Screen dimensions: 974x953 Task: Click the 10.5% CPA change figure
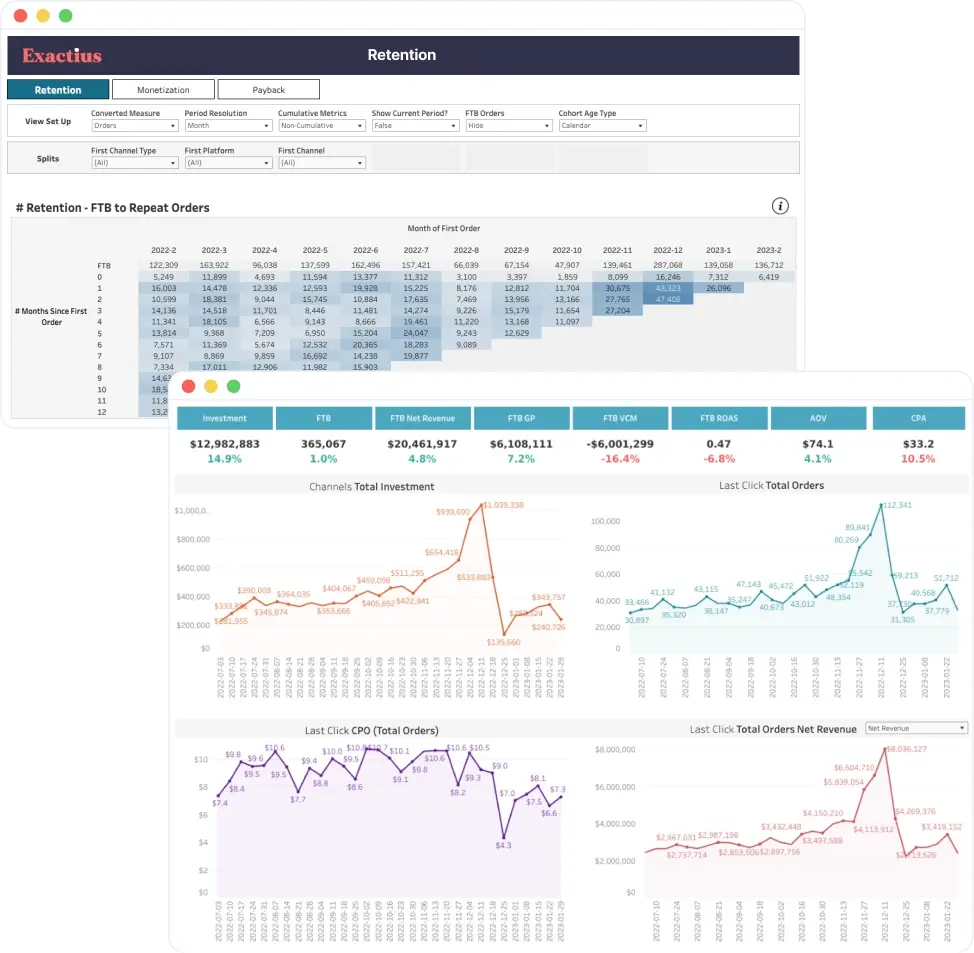[x=918, y=459]
